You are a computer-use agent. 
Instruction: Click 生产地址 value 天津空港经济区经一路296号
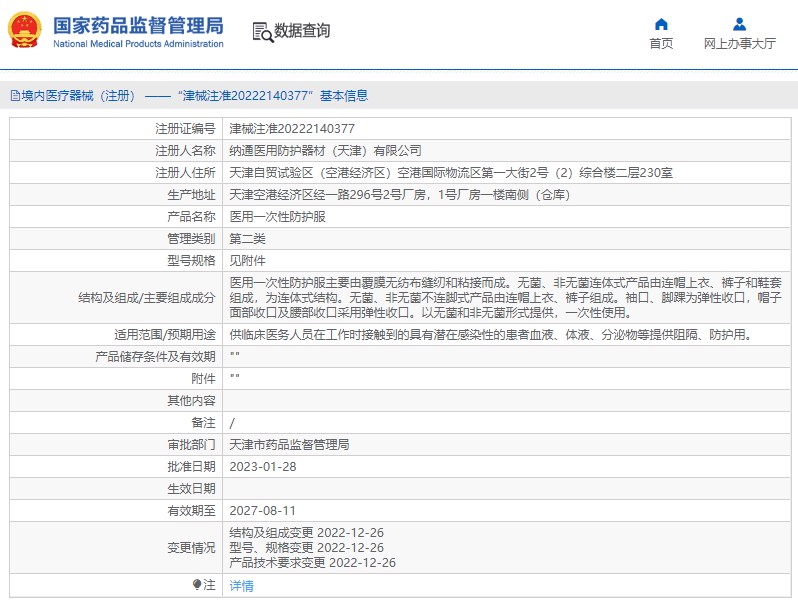pyautogui.click(x=400, y=194)
